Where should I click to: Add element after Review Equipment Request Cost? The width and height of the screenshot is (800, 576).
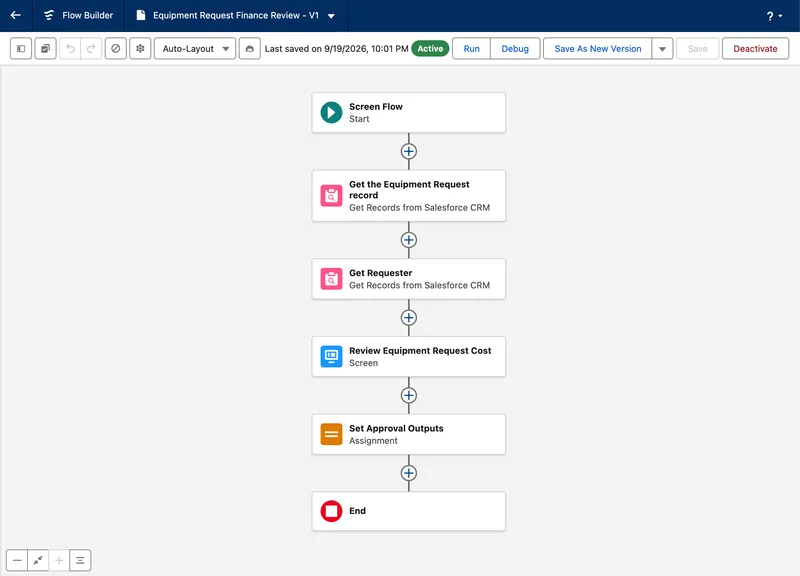pyautogui.click(x=409, y=395)
